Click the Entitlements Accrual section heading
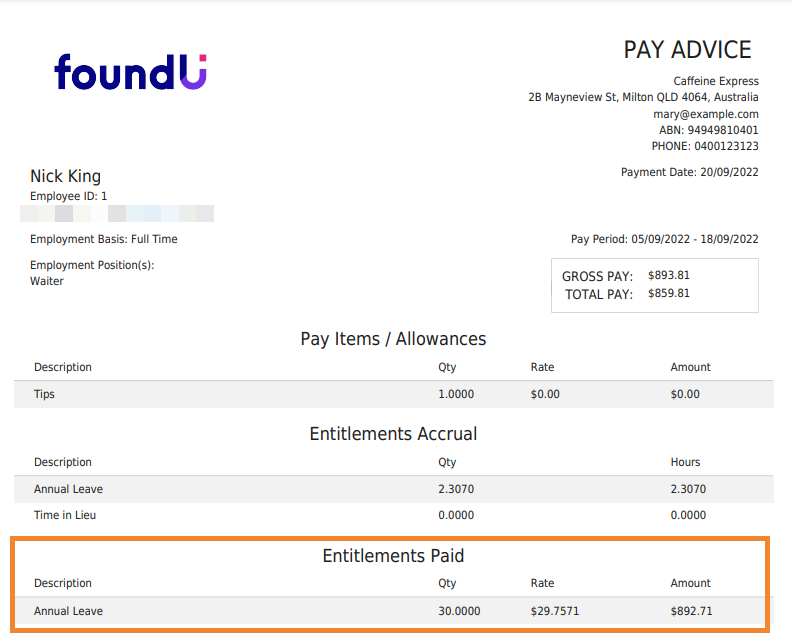 (393, 434)
